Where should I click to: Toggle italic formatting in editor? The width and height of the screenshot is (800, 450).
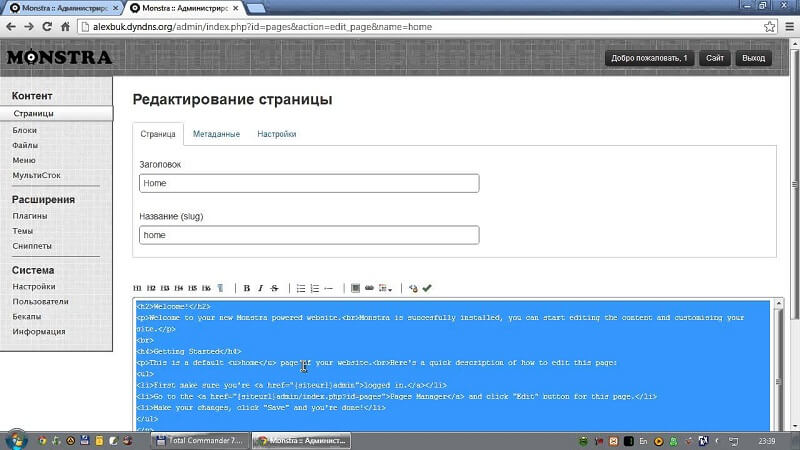(260, 288)
